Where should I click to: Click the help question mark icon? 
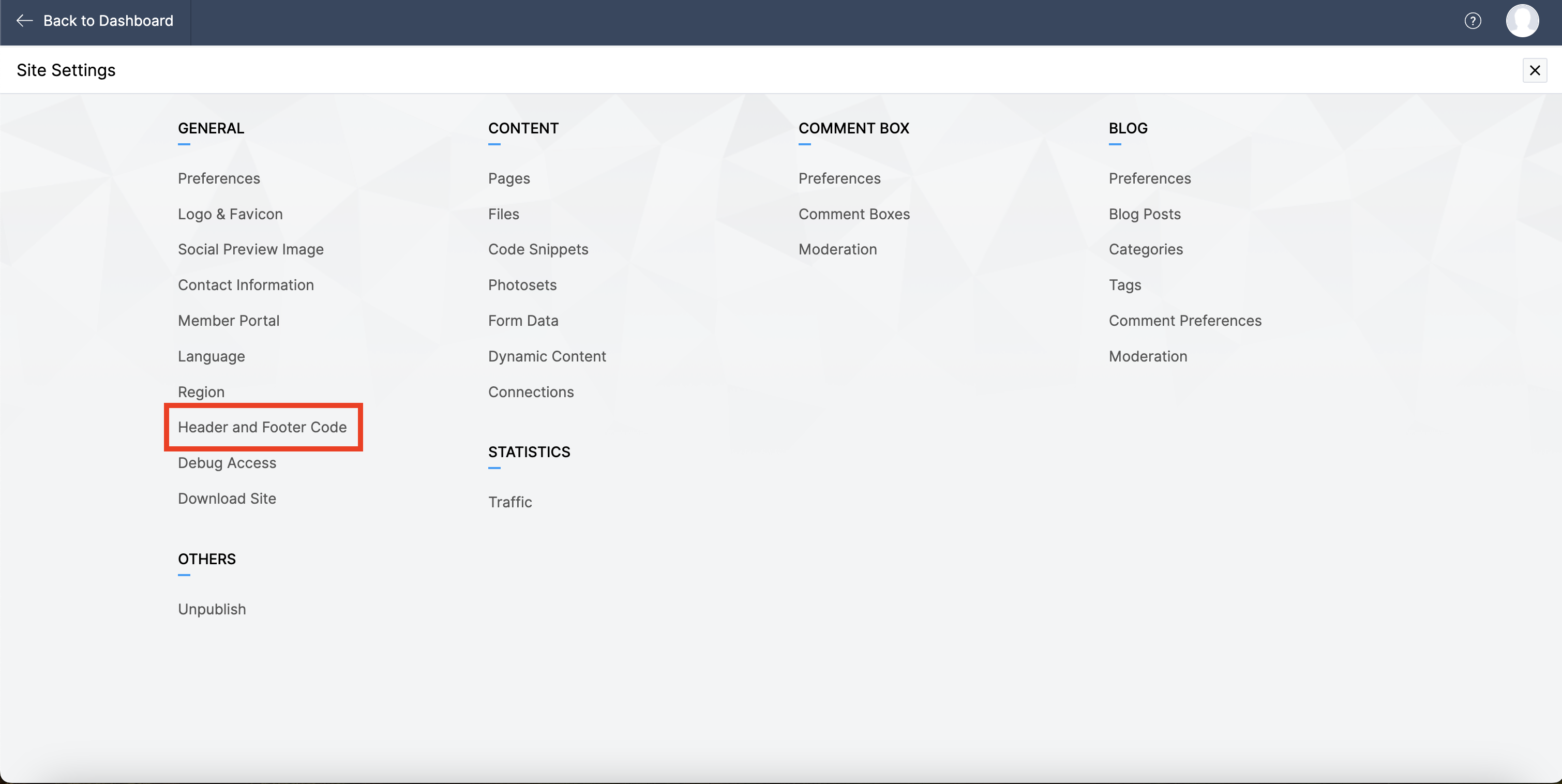tap(1472, 21)
